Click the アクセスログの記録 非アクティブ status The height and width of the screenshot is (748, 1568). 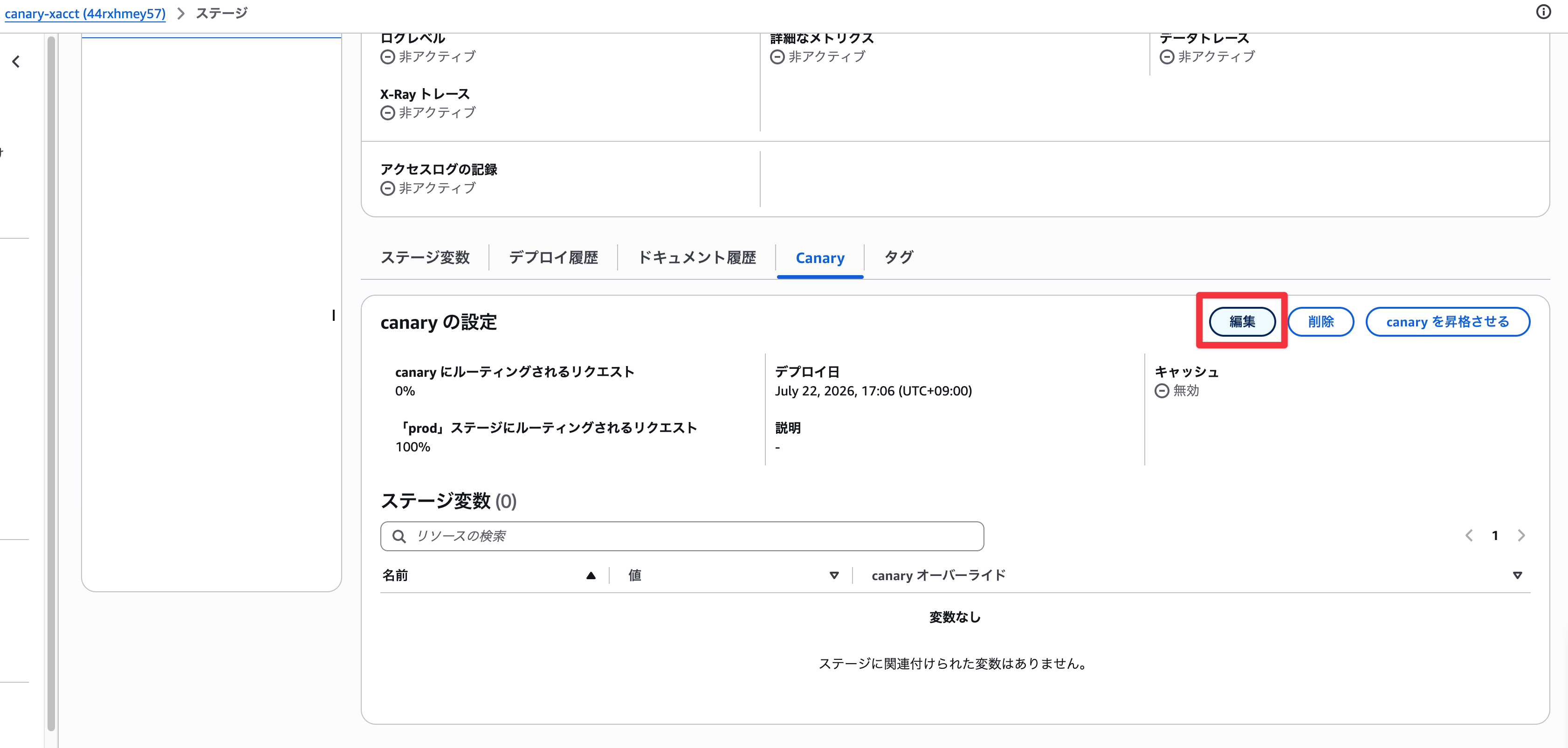(x=428, y=188)
